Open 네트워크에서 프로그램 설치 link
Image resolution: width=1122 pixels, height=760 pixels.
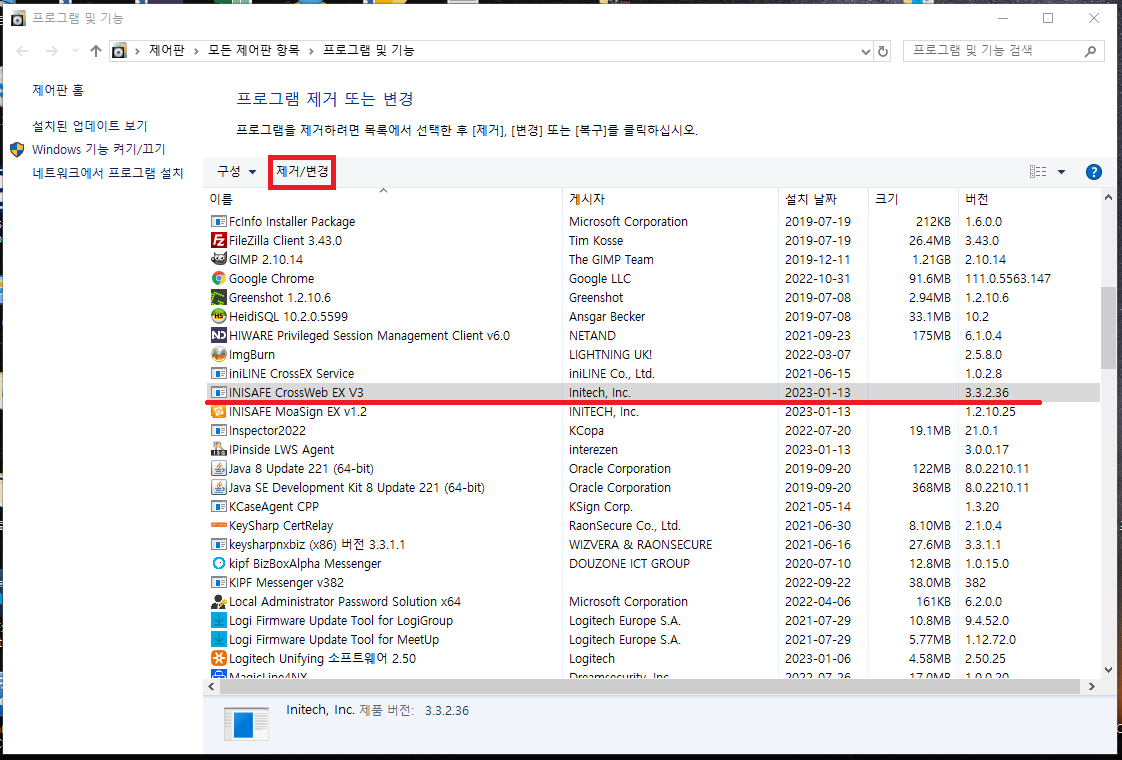[107, 173]
